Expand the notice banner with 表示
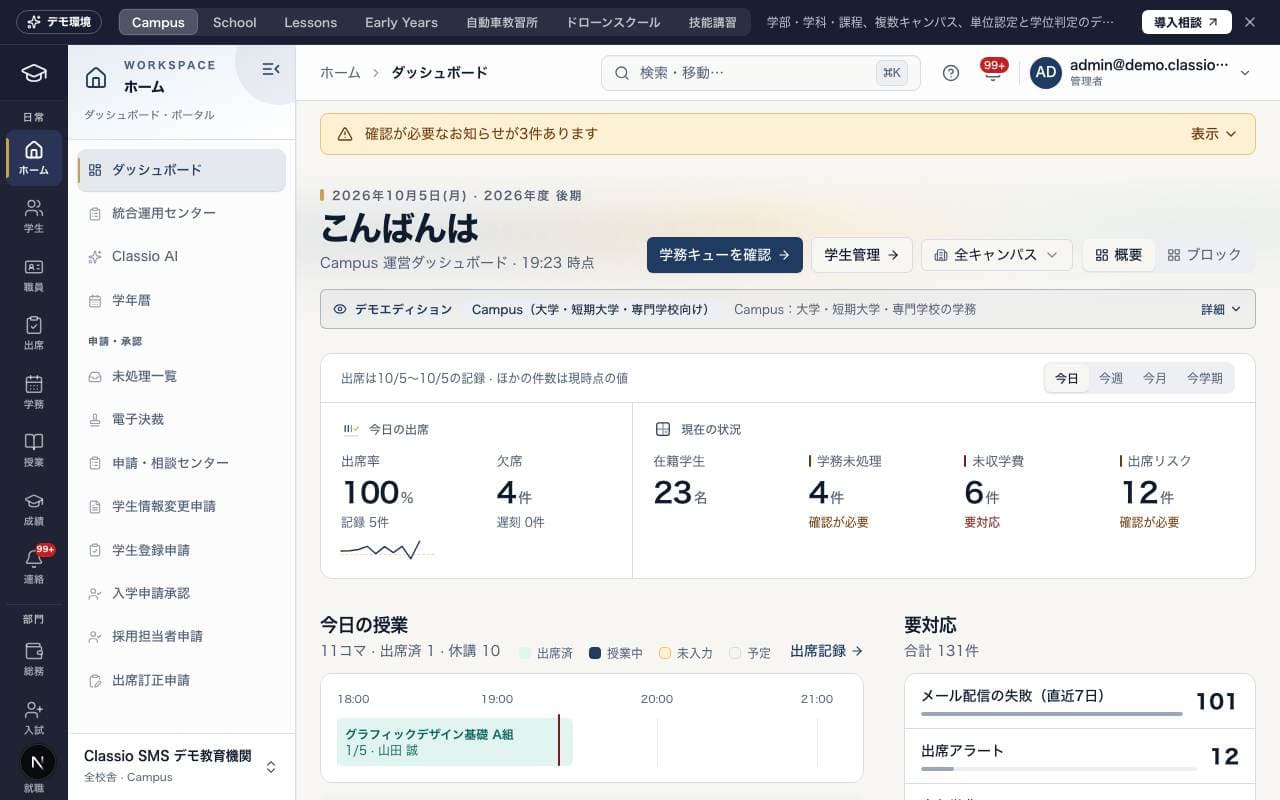This screenshot has height=800, width=1280. [x=1214, y=134]
